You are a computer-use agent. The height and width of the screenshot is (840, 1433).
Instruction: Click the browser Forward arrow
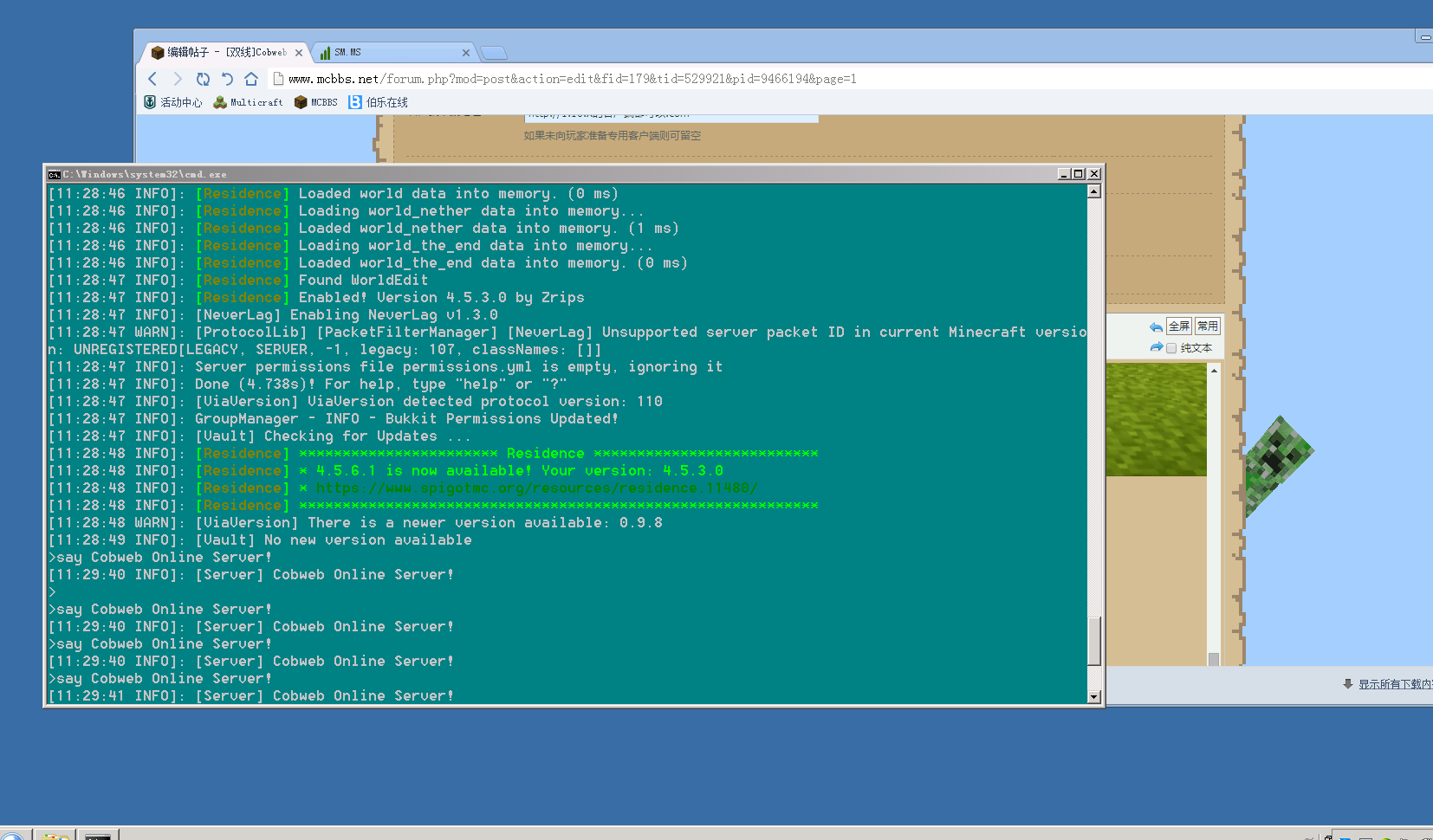click(x=178, y=79)
